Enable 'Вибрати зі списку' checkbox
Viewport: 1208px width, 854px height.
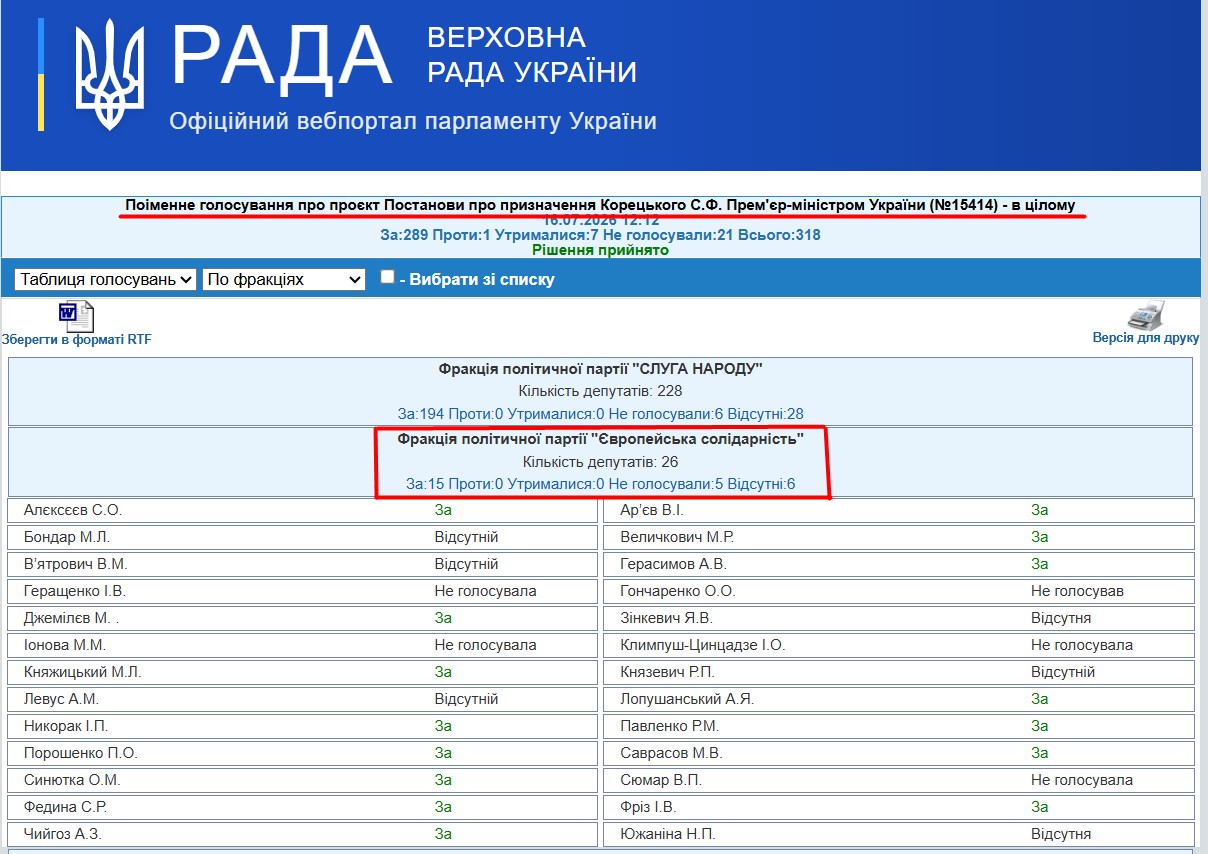[388, 277]
